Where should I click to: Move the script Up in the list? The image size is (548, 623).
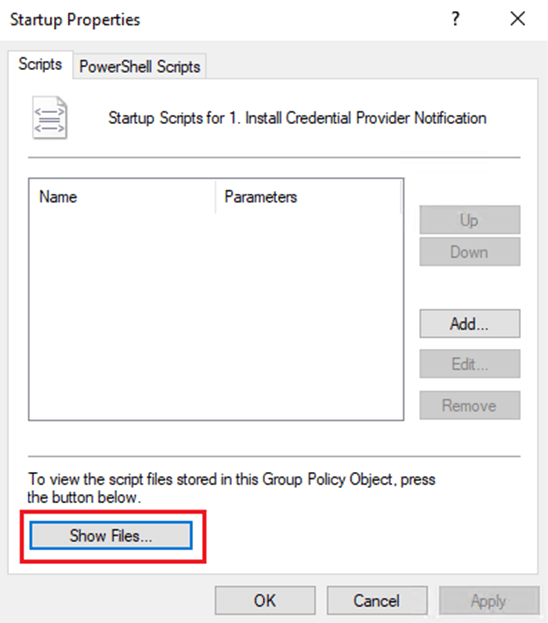(469, 220)
